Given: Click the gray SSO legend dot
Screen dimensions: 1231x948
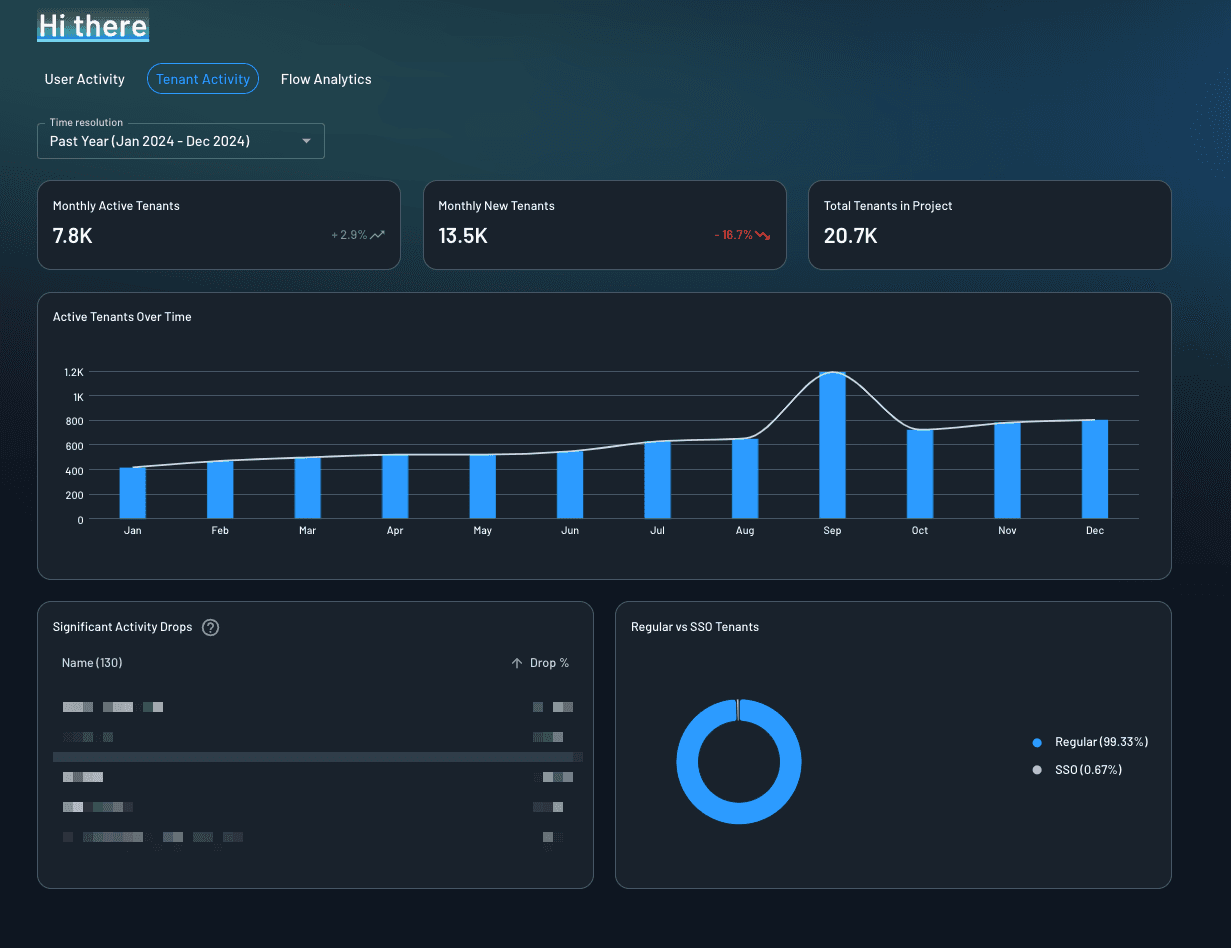Looking at the screenshot, I should click(1037, 770).
